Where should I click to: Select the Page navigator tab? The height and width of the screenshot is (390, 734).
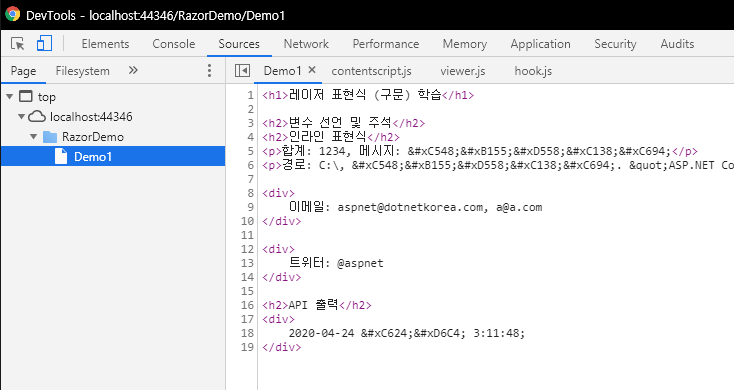pyautogui.click(x=23, y=71)
